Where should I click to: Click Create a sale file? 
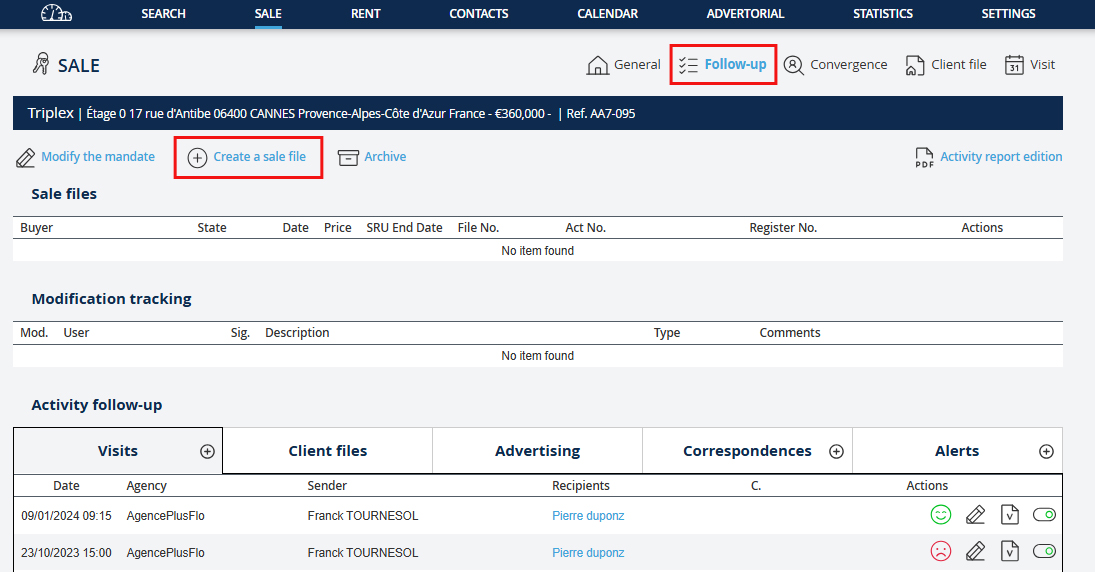[248, 157]
